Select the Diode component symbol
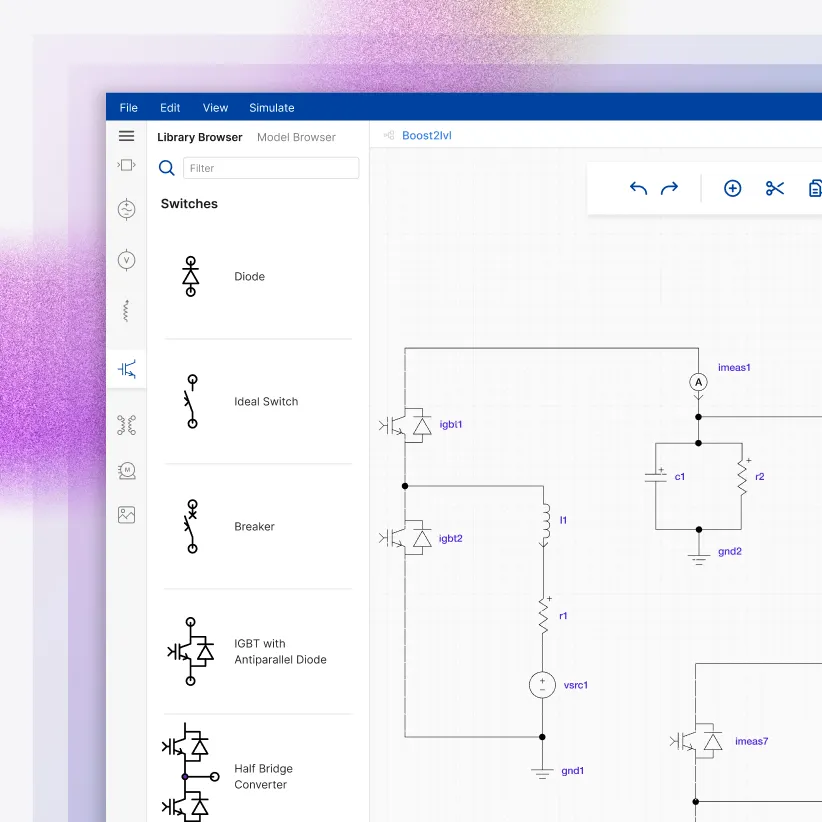Screen dimensions: 822x822 point(191,276)
